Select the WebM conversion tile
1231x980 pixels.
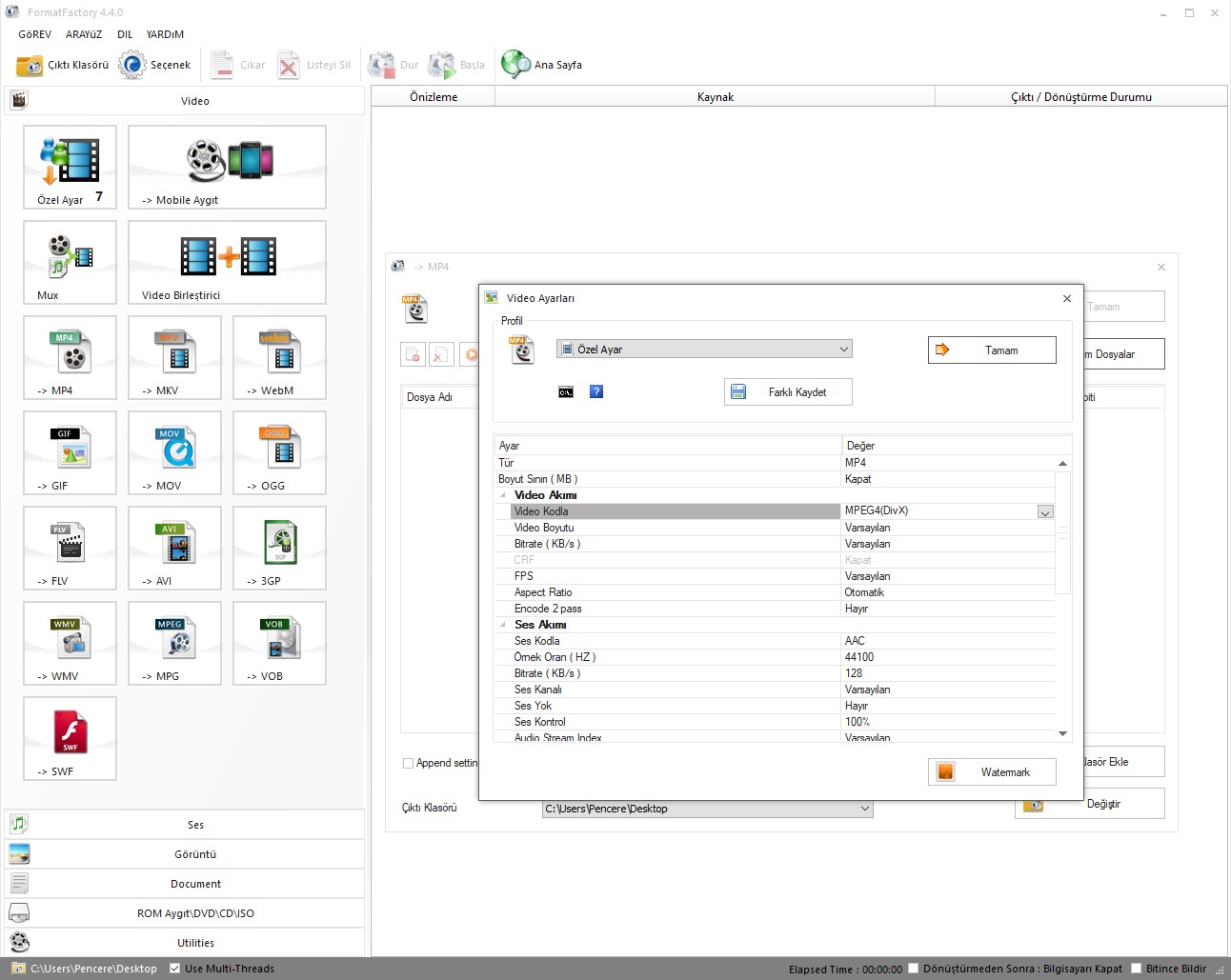[279, 357]
